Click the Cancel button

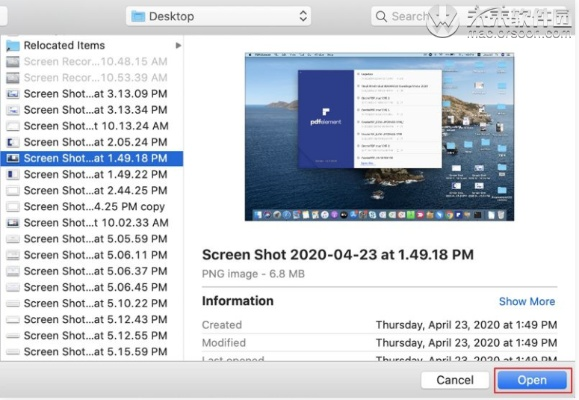[x=455, y=380]
